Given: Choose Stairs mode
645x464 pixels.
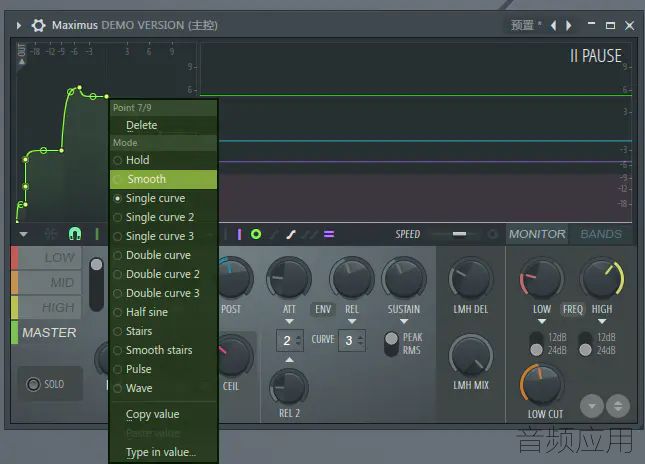Looking at the screenshot, I should pos(163,331).
